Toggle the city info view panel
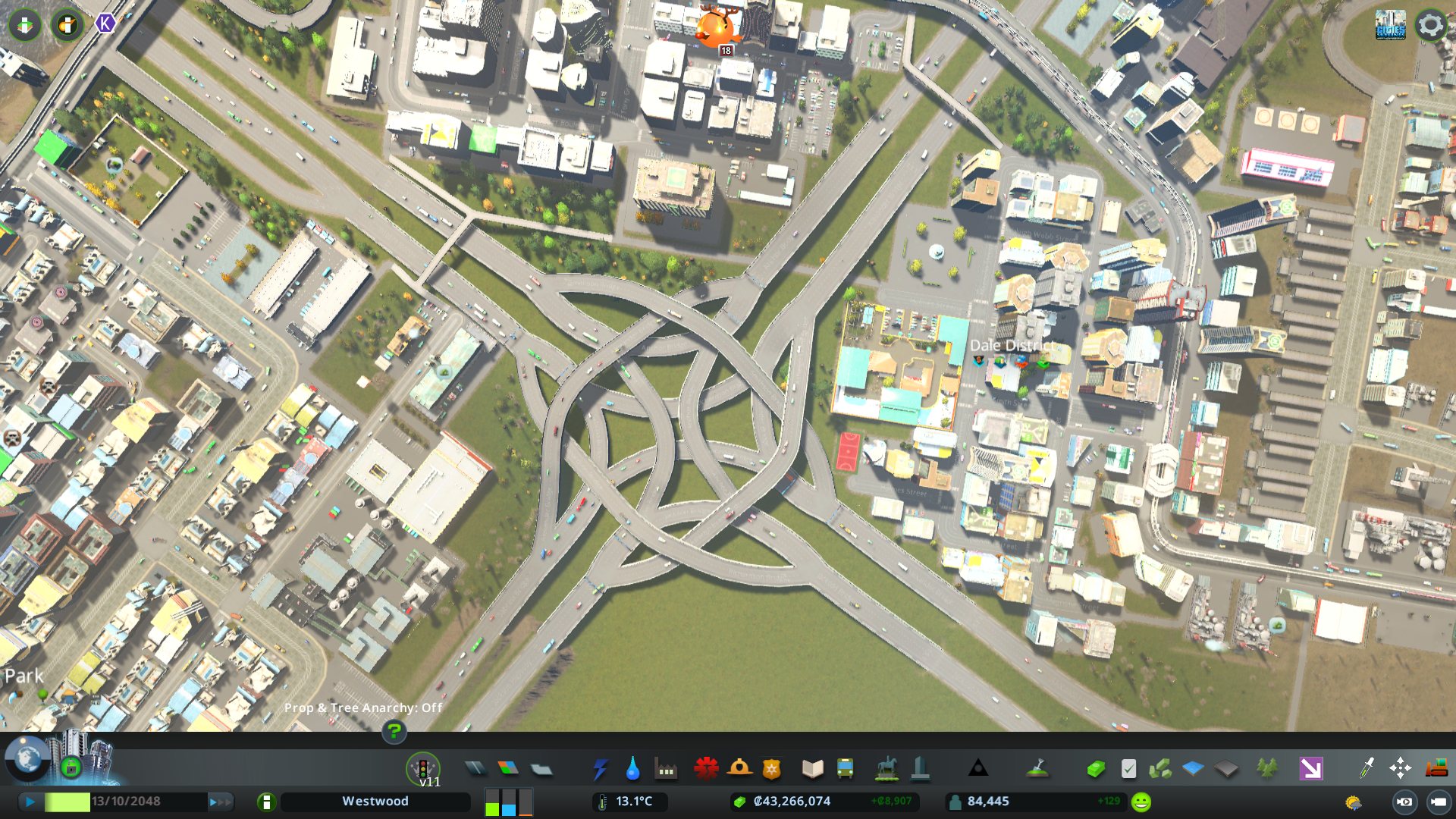1456x819 pixels. (x=266, y=802)
